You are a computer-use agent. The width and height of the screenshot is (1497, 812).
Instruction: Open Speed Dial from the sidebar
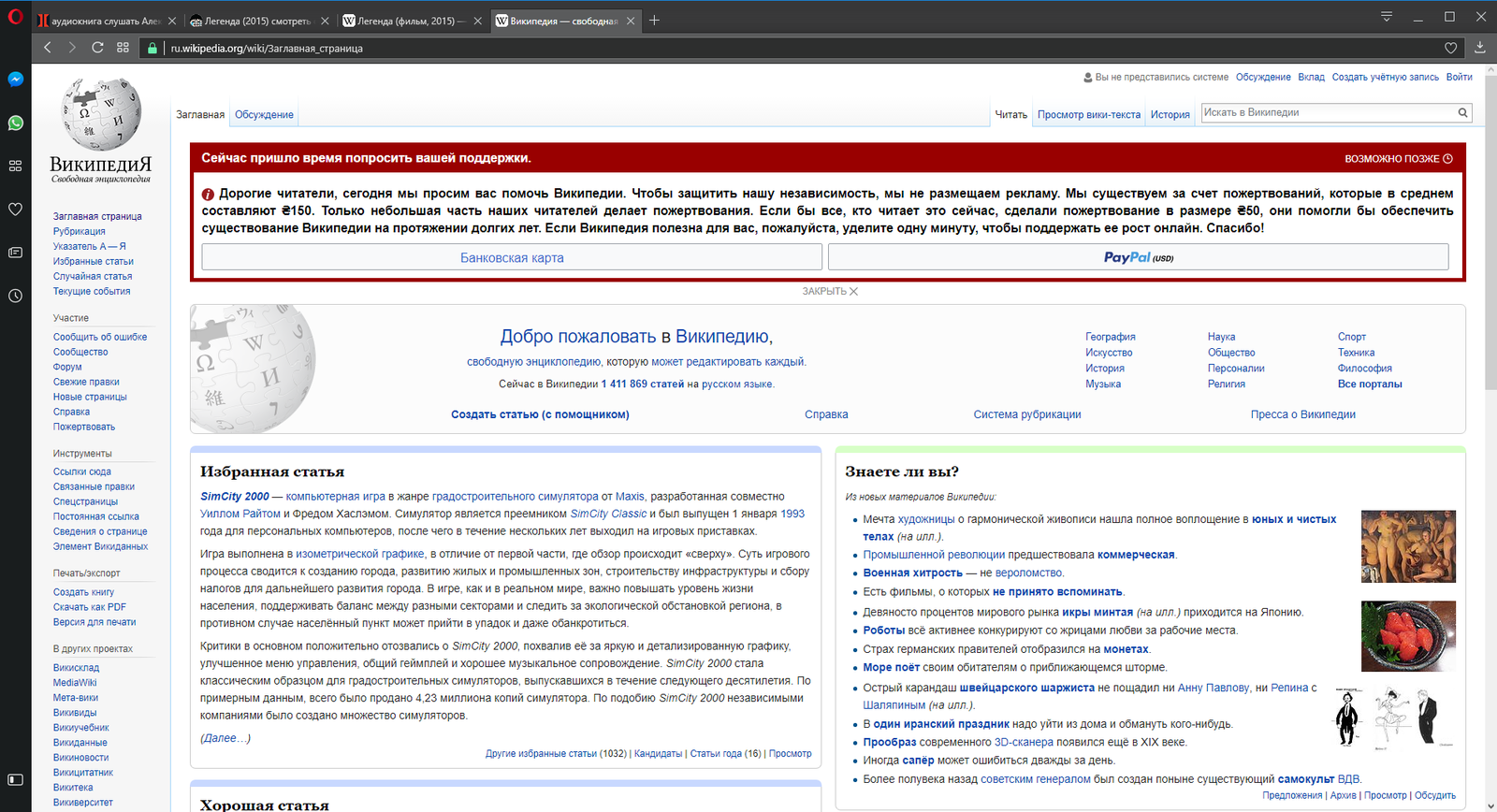(15, 166)
